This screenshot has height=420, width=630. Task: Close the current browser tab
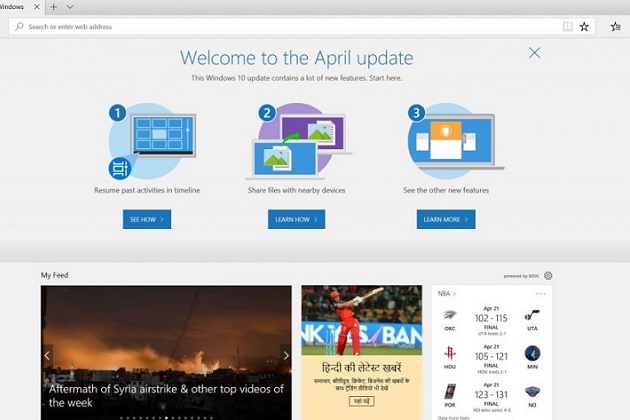pyautogui.click(x=37, y=7)
